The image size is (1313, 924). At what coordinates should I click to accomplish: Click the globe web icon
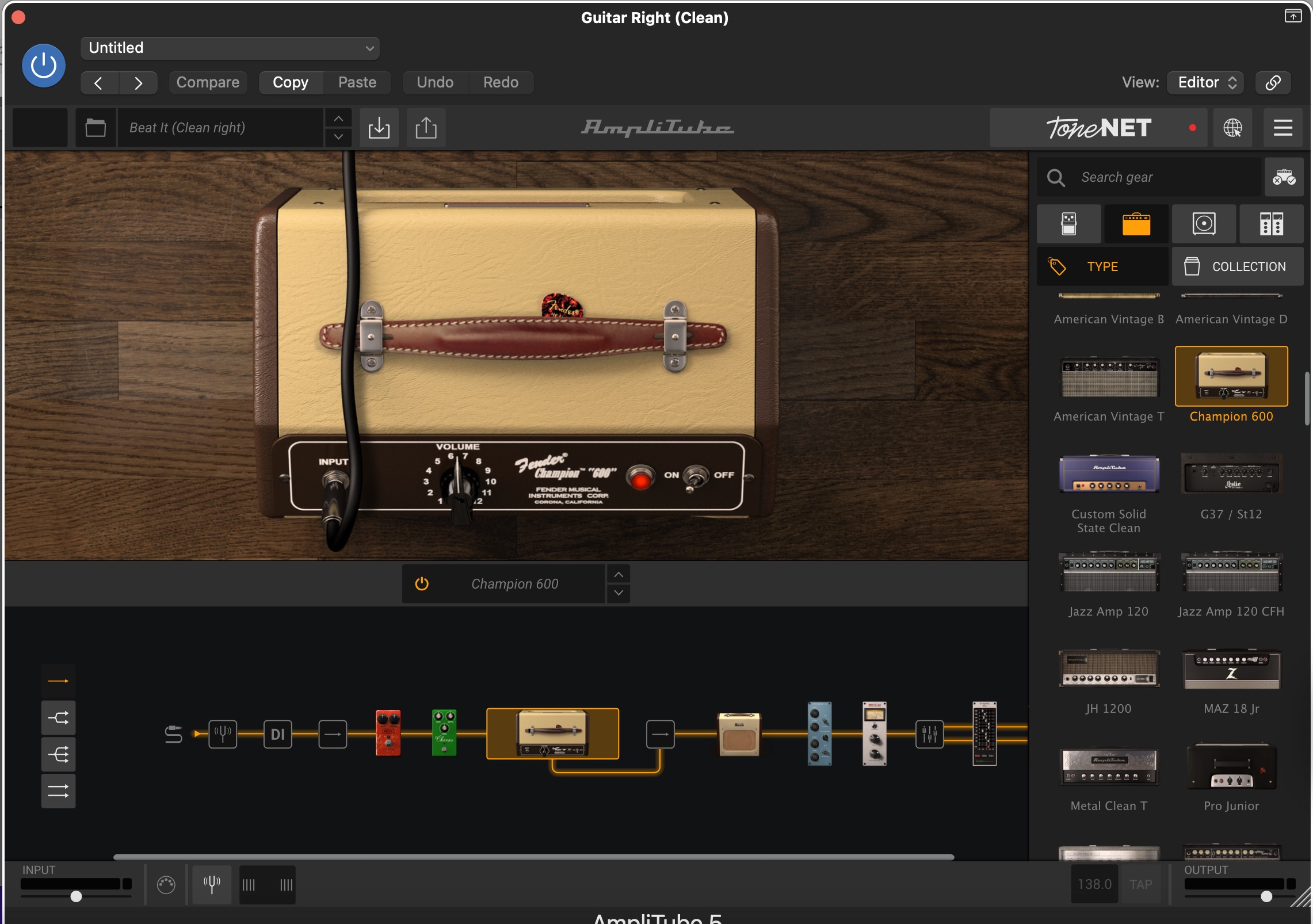[1232, 128]
